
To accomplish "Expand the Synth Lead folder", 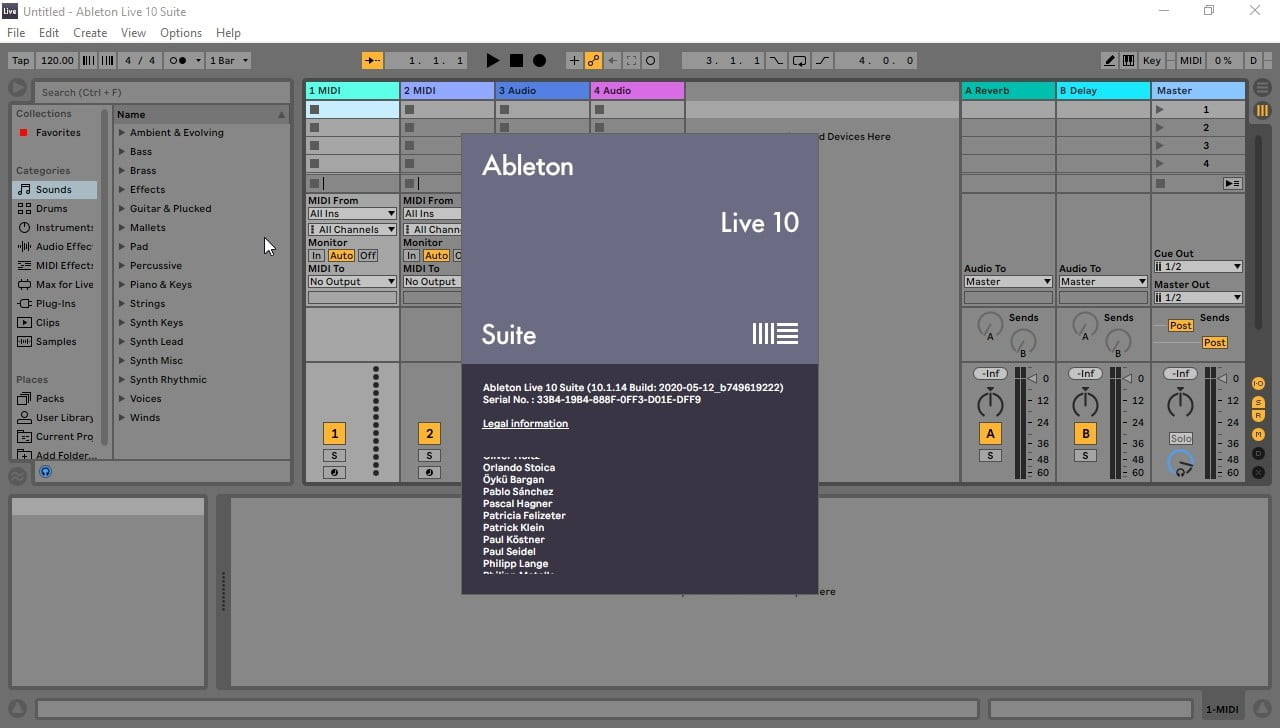I will tap(122, 341).
